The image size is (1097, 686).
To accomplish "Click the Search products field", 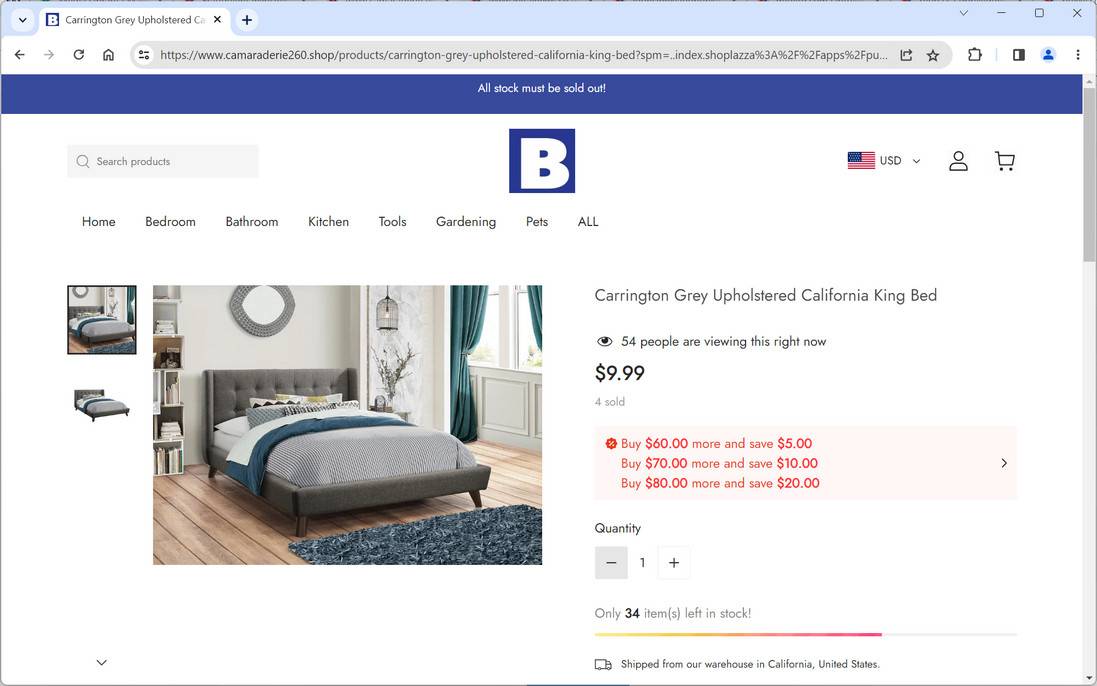I will coord(163,162).
